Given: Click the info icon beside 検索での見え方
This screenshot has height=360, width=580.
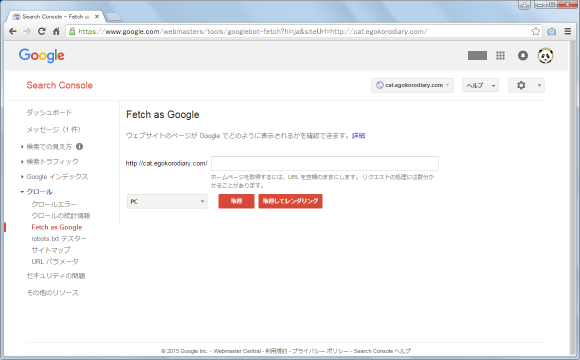Looking at the screenshot, I should [79, 147].
